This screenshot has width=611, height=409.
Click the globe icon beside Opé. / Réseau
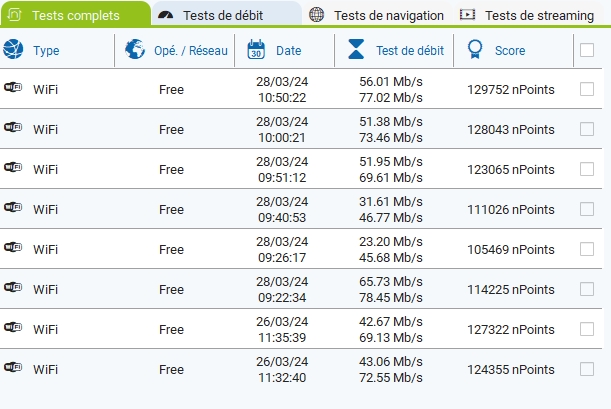(x=135, y=50)
